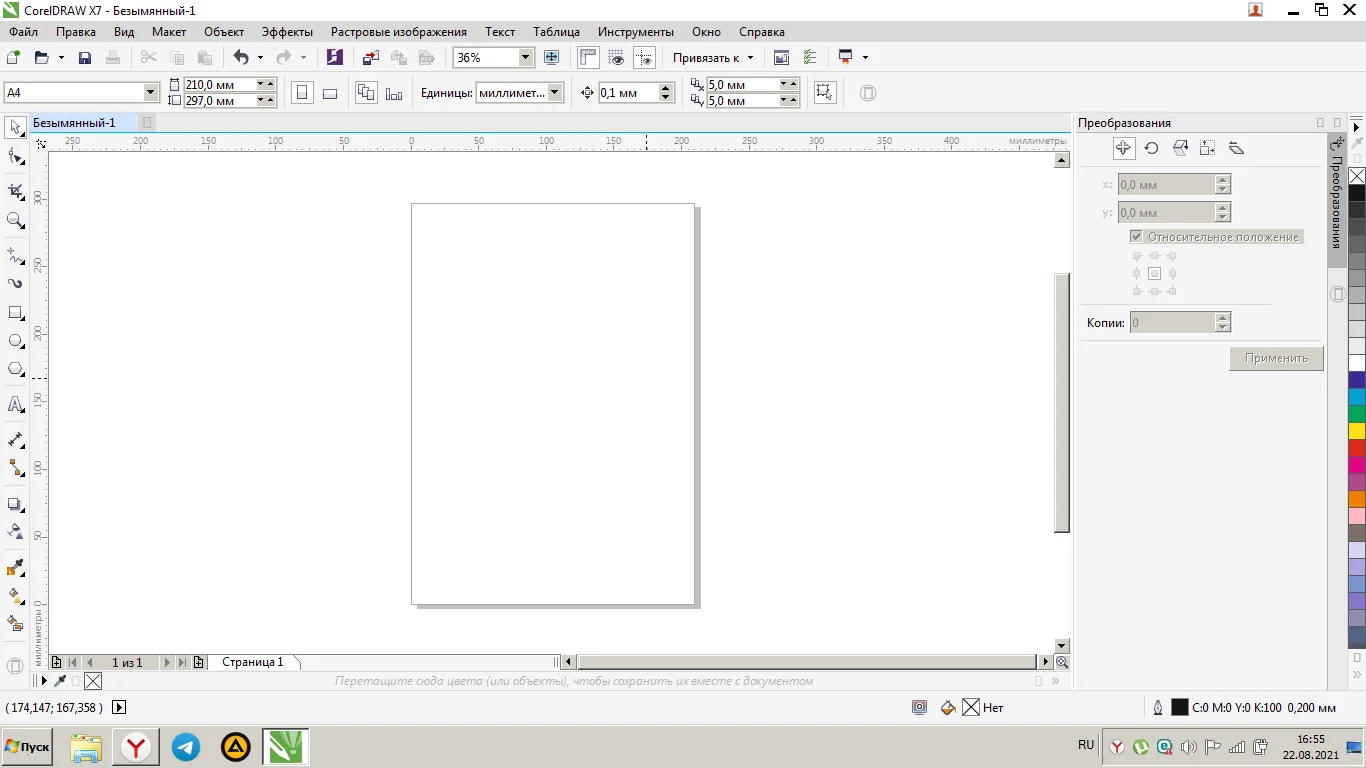Switch to the Страница 1 page tab
This screenshot has height=768, width=1366.
(252, 662)
